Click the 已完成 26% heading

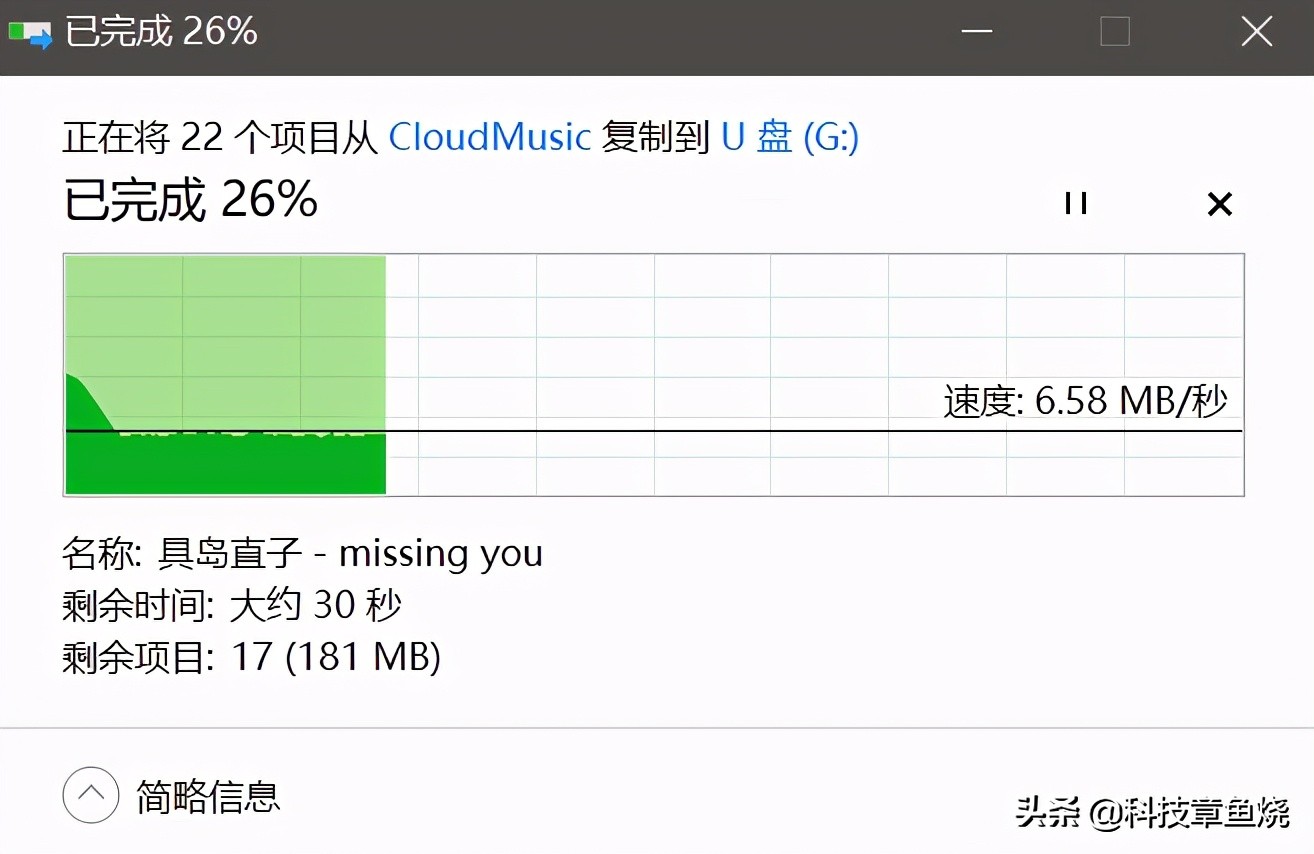[188, 201]
